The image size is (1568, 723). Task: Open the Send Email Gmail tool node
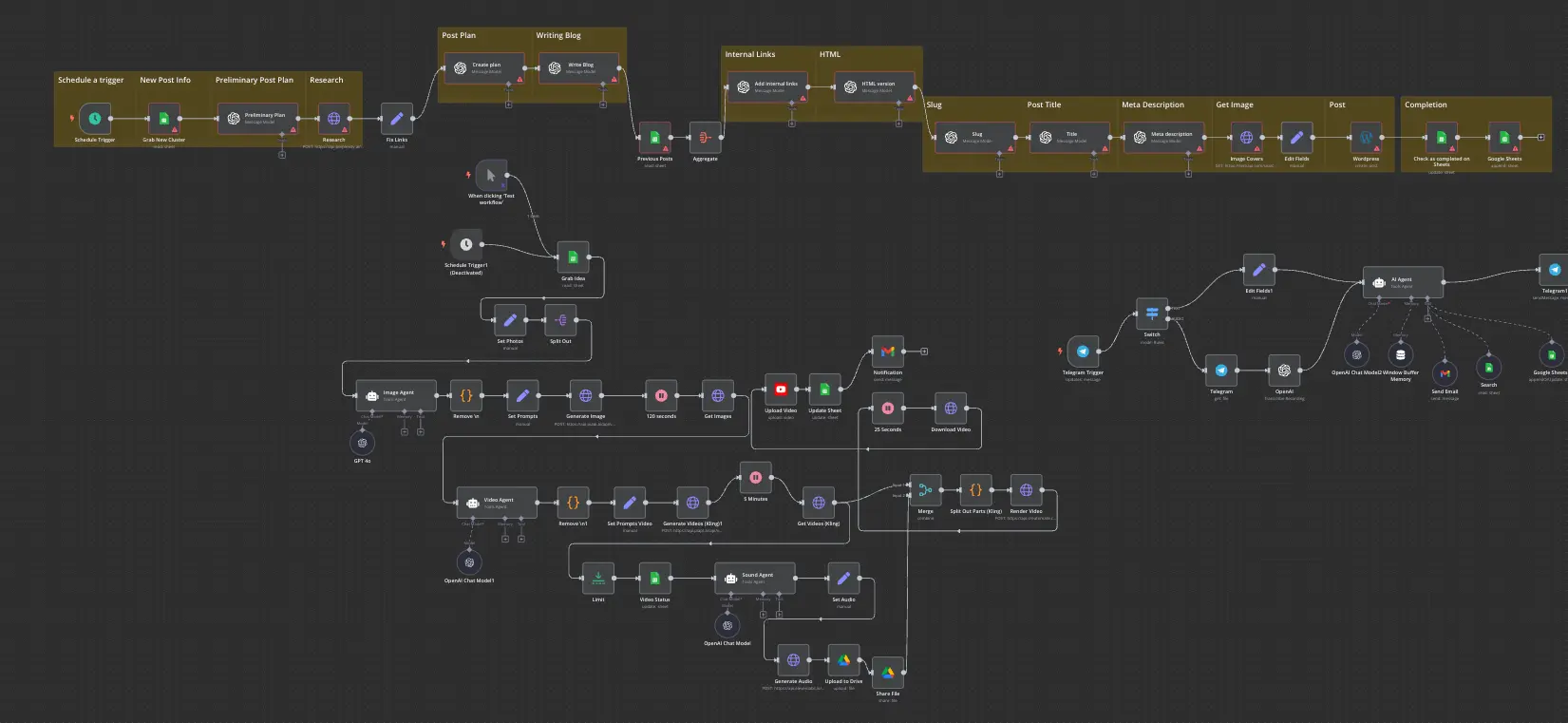[1445, 373]
